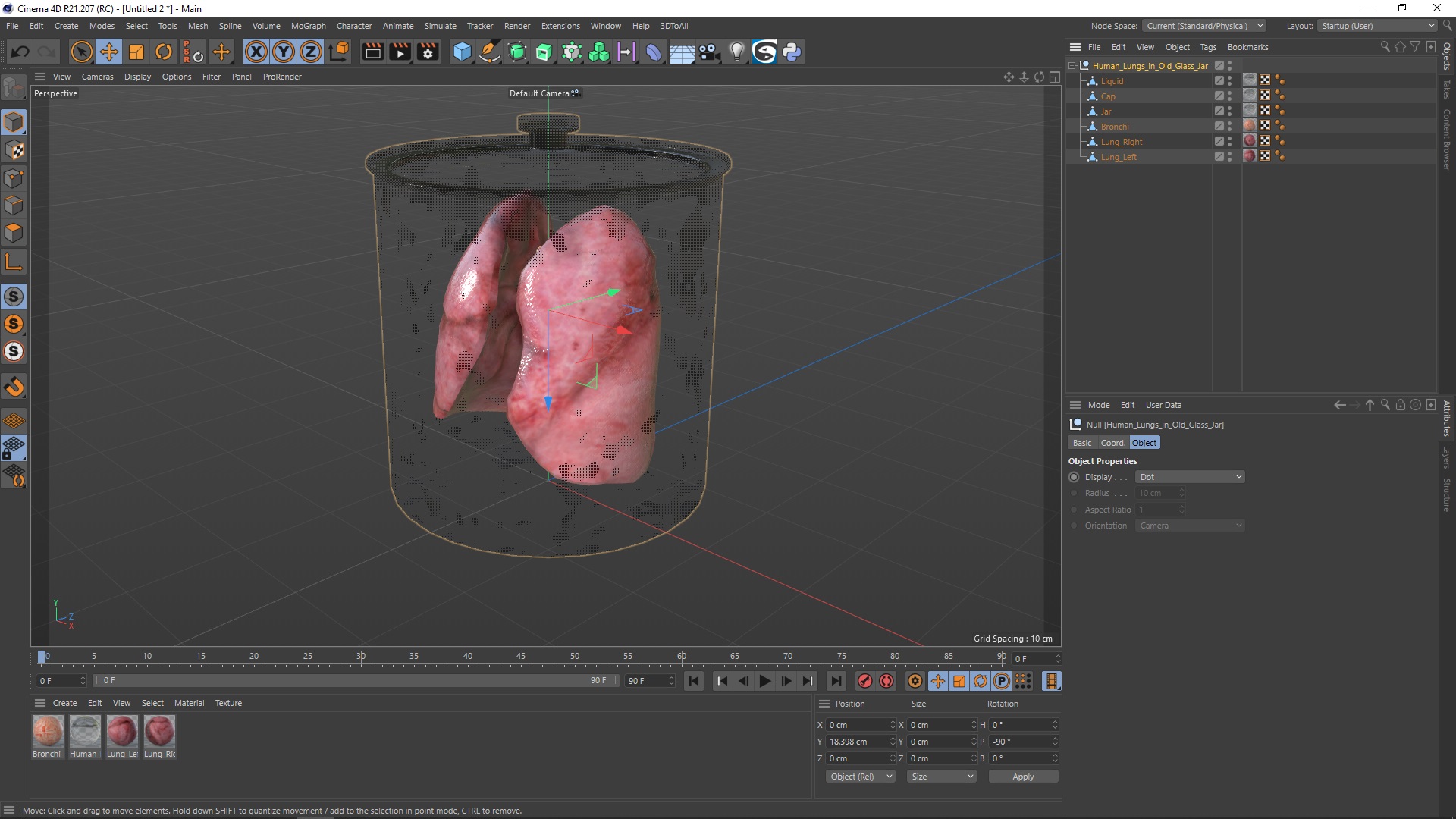Viewport: 1456px width, 819px height.
Task: Open material manager Create menu
Action: coord(64,703)
